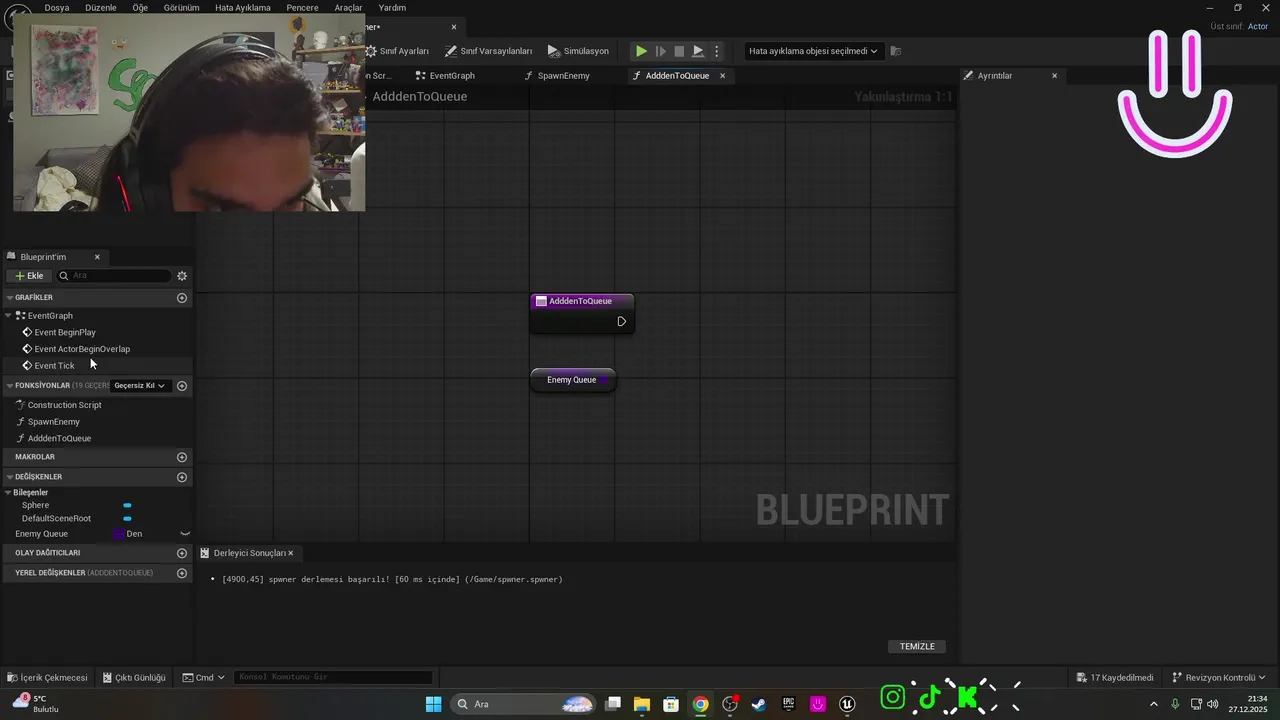Click 17 Kaydedilmedi unsaved indicator
The height and width of the screenshot is (720, 1280).
click(1115, 678)
